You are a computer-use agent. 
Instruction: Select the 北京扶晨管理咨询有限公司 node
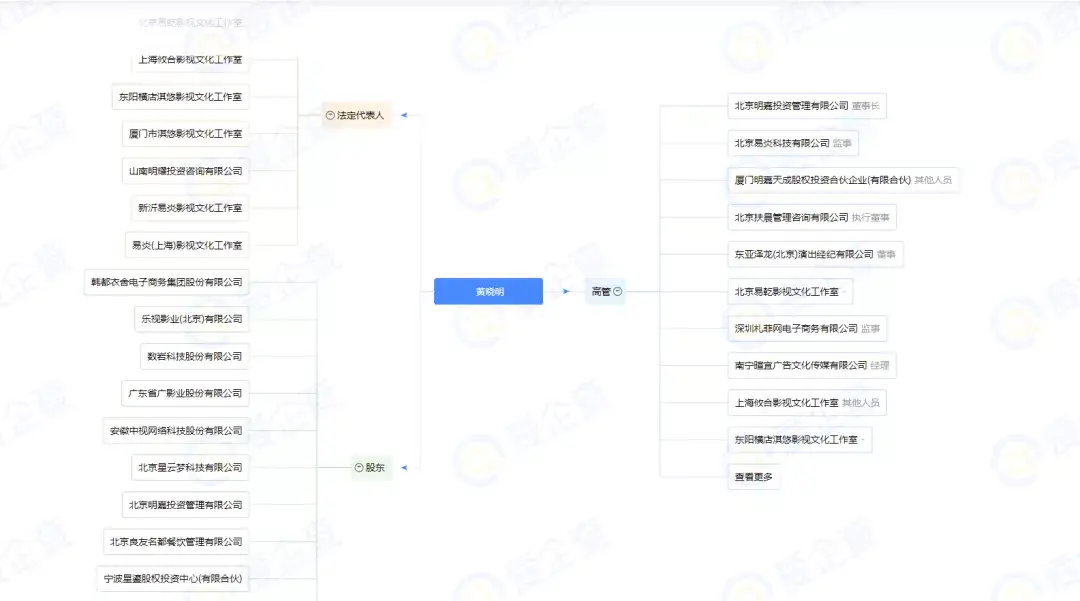(x=791, y=217)
